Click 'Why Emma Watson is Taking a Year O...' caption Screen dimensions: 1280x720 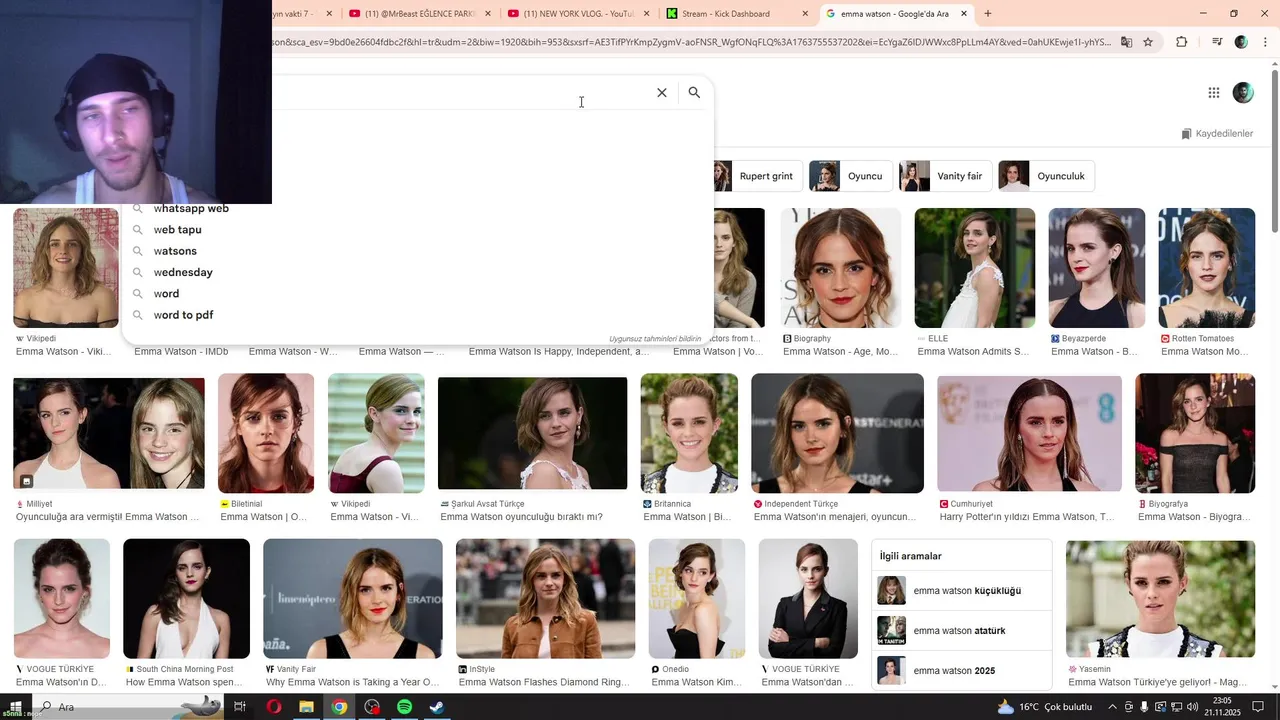point(352,683)
